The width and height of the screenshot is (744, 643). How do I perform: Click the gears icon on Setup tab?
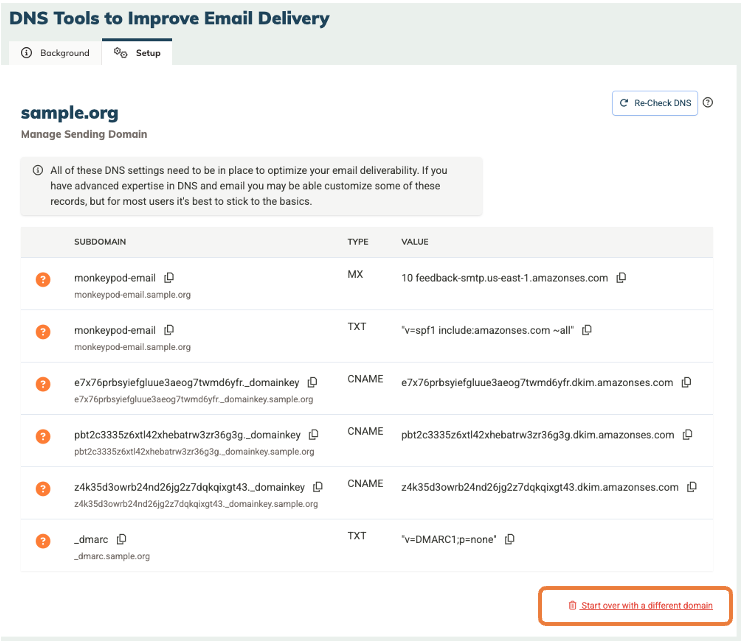pyautogui.click(x=121, y=53)
